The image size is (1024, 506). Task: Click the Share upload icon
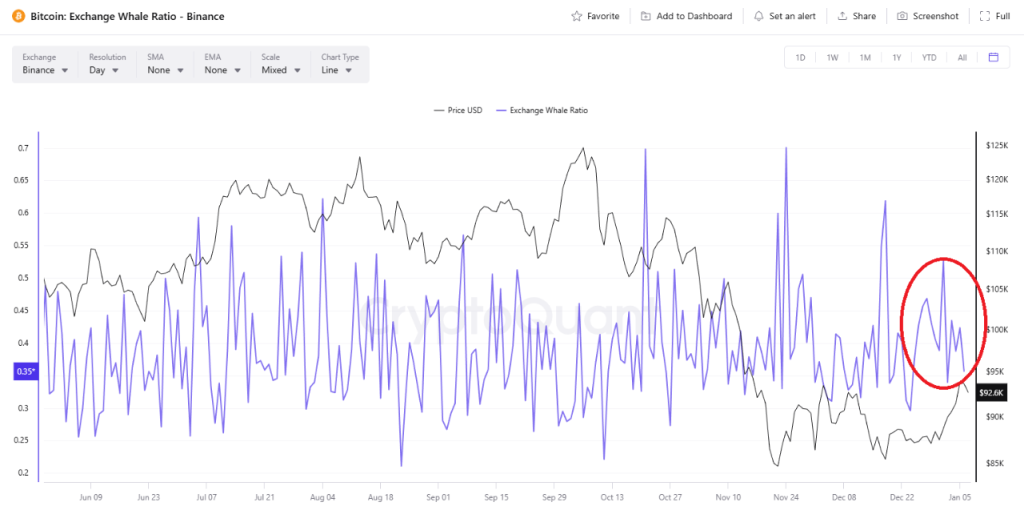click(843, 16)
